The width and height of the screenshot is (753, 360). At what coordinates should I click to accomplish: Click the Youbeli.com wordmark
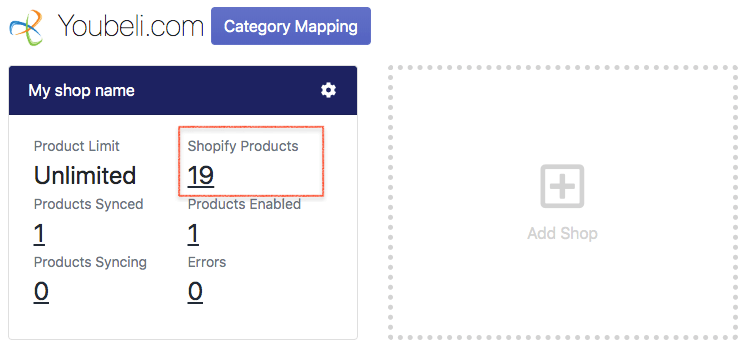(x=130, y=26)
